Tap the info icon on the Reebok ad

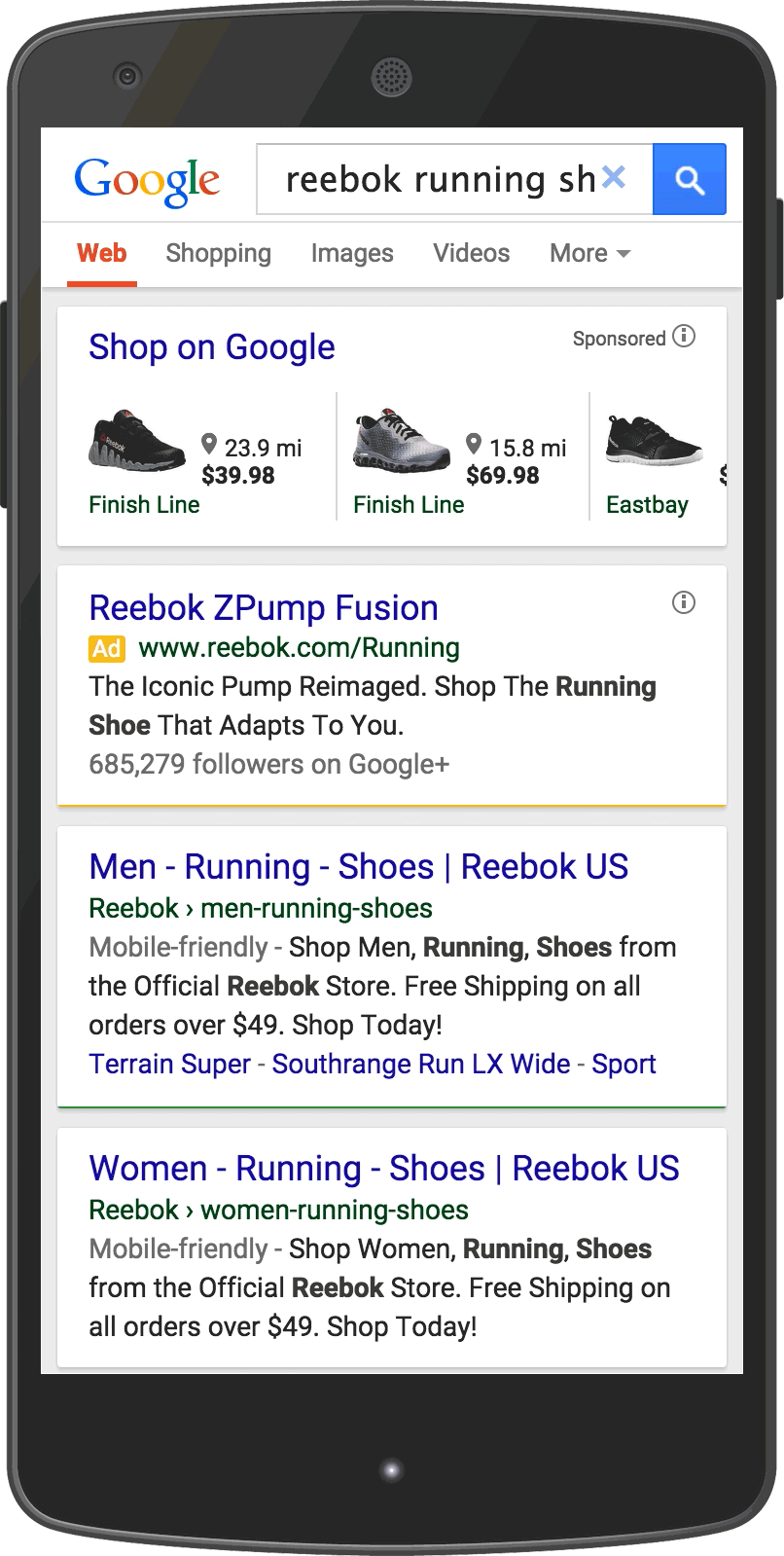684,603
